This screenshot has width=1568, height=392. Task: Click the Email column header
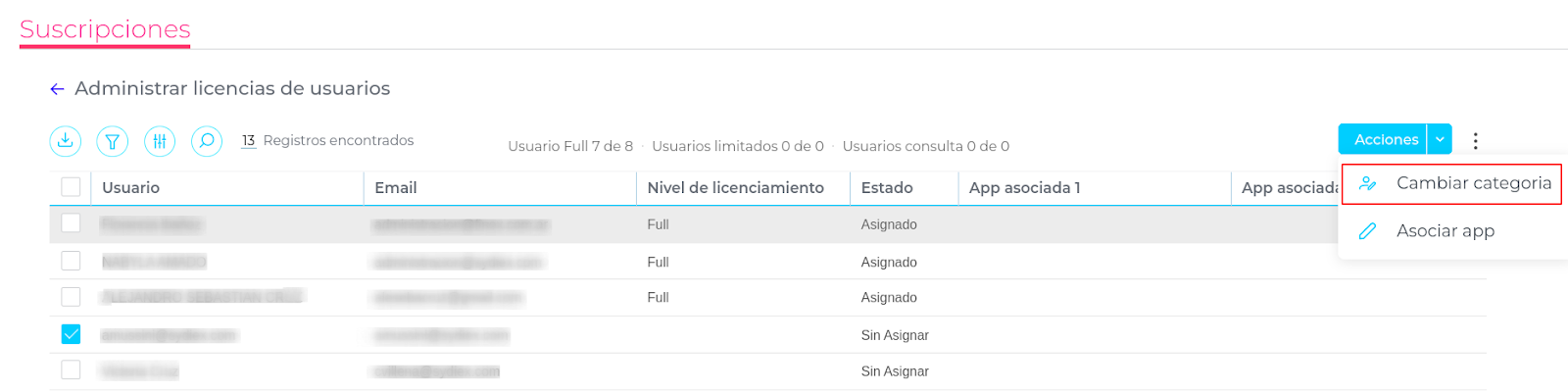tap(396, 187)
